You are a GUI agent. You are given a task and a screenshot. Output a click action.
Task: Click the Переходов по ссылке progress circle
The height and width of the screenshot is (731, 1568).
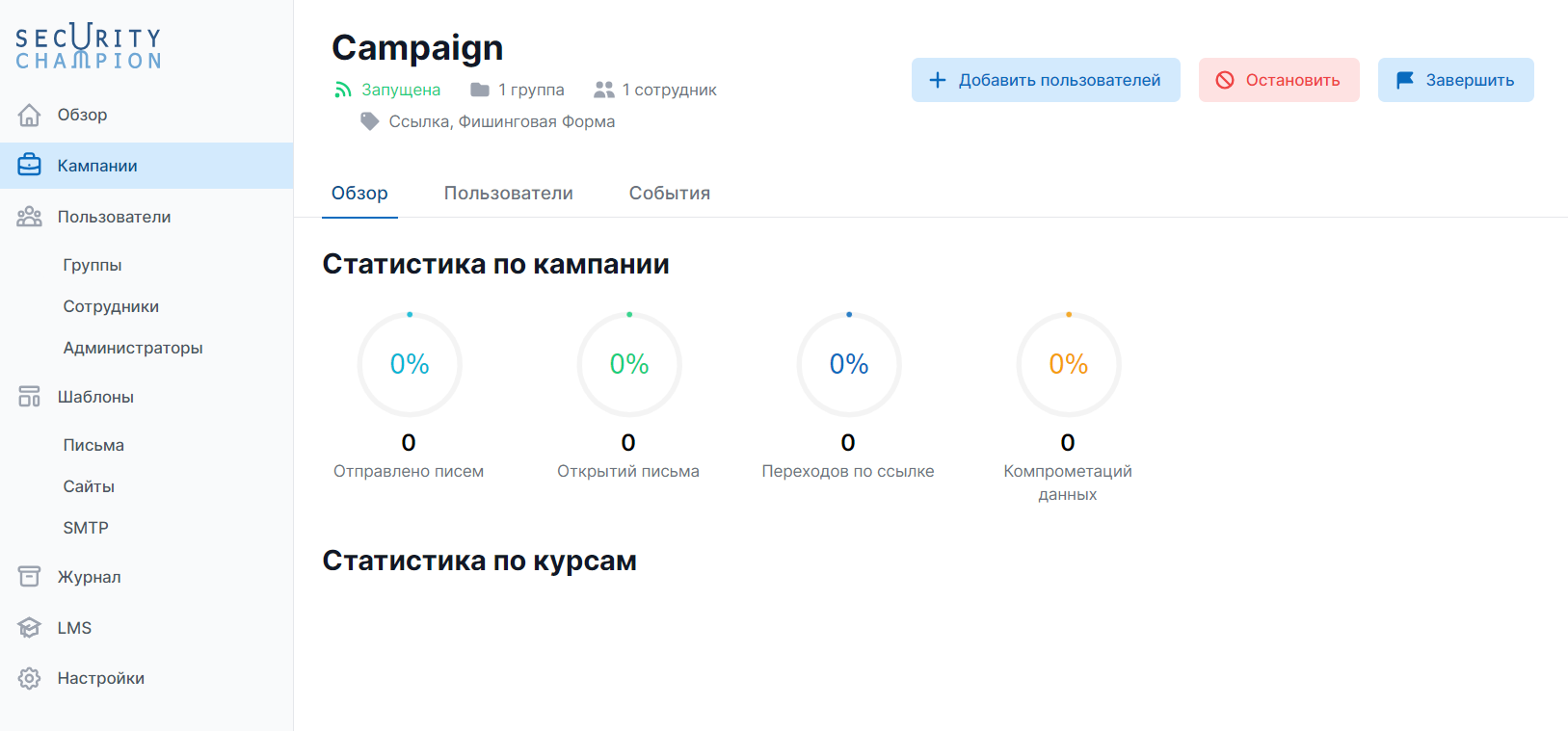pyautogui.click(x=849, y=364)
